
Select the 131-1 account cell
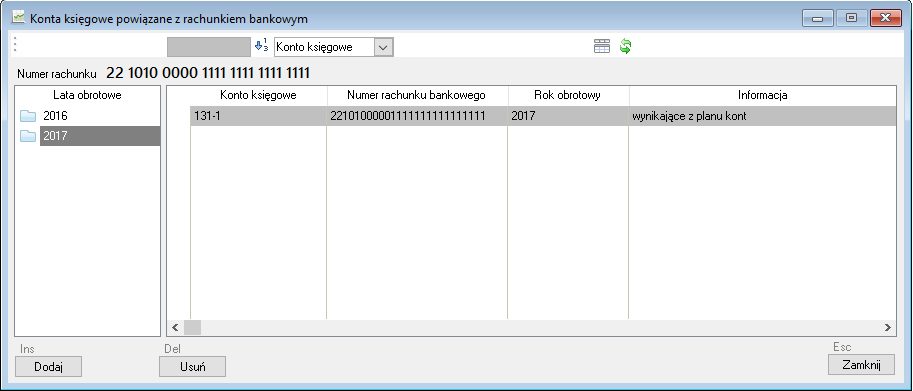(x=259, y=116)
